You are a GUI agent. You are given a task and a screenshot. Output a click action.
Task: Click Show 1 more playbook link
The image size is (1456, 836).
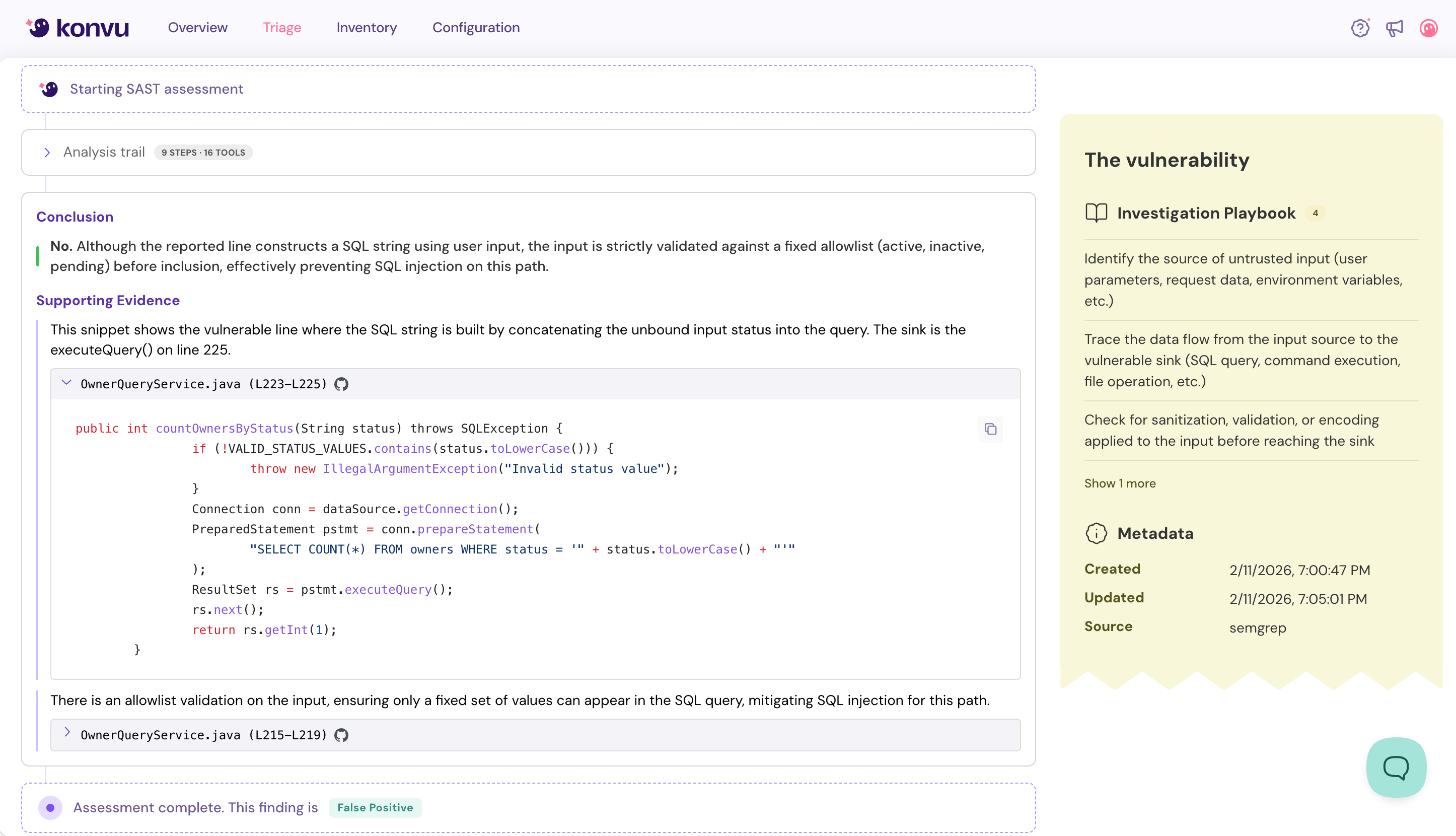coord(1120,483)
